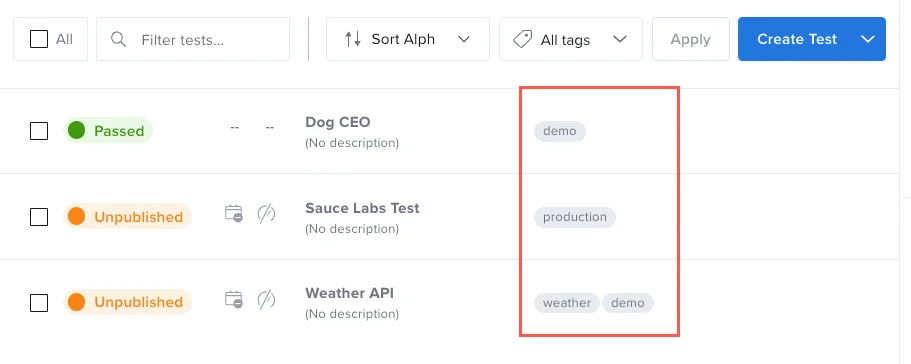Screen dimensions: 911x364
Task: Click the disabled monitor icon on Weather API row
Action: 267,299
